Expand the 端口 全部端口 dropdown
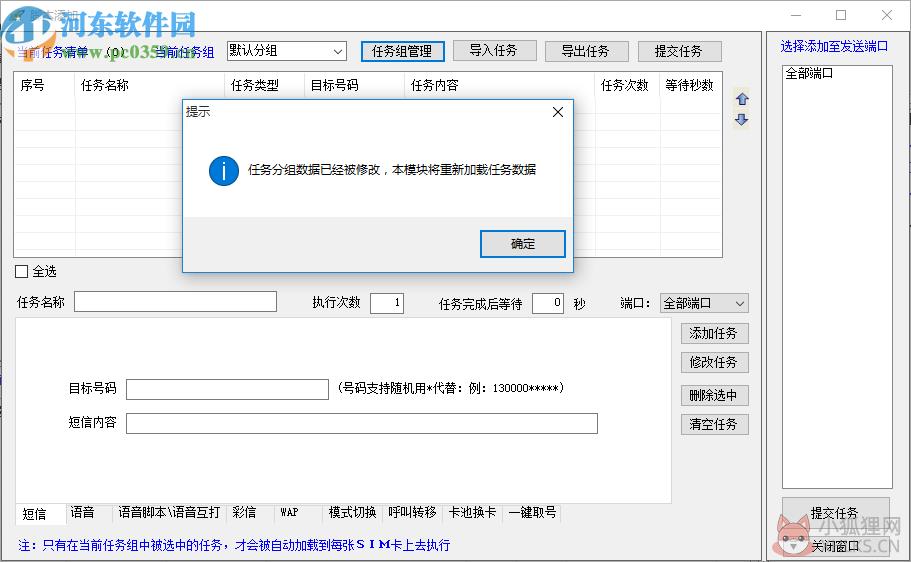 [704, 303]
